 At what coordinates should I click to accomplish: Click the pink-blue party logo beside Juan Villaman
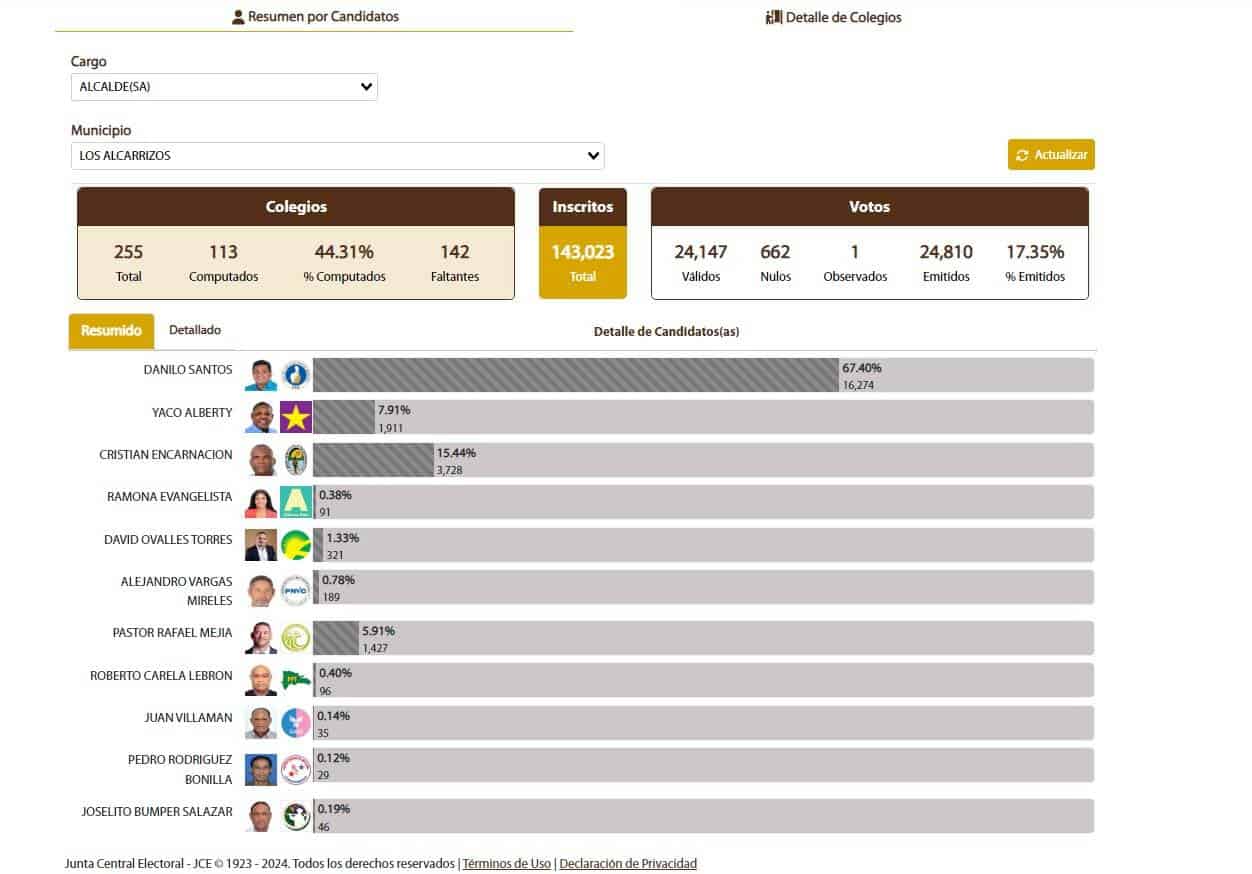tap(296, 722)
